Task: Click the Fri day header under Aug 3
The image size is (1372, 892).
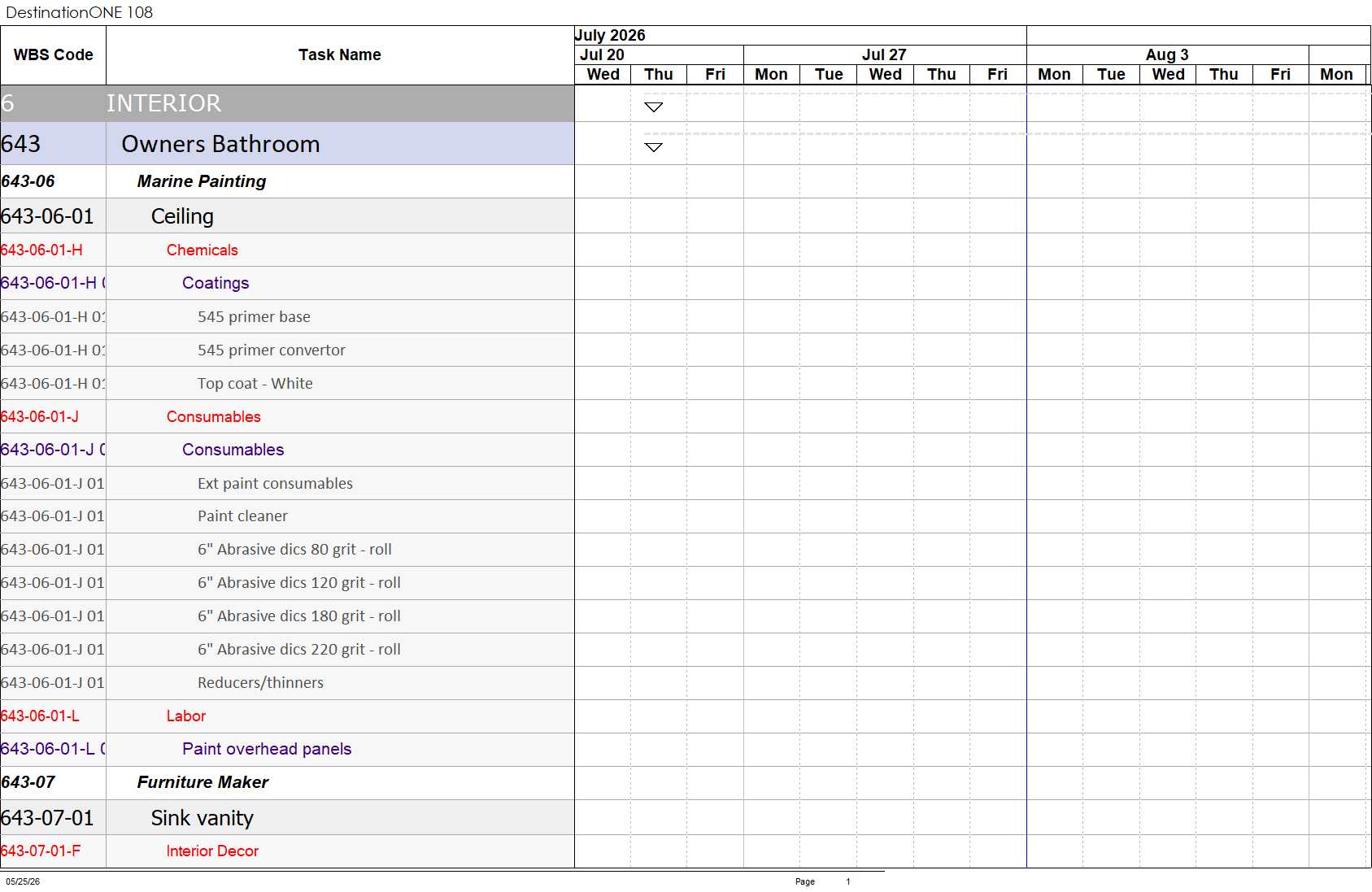Action: (1280, 74)
